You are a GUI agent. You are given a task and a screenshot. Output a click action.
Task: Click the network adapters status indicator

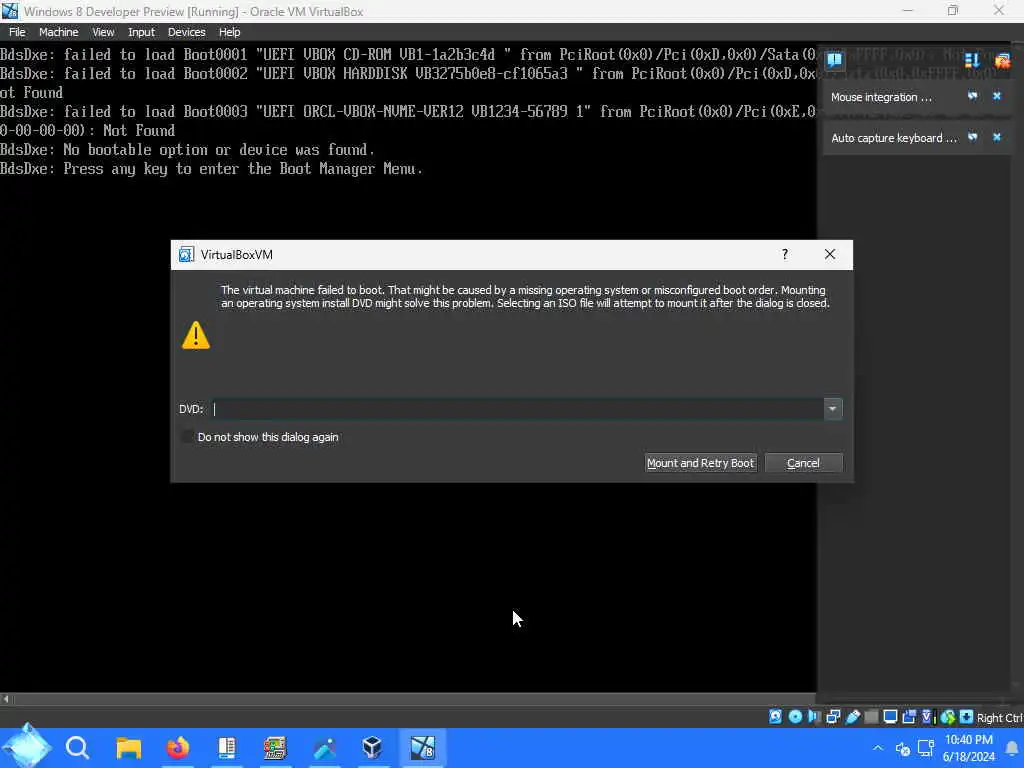point(833,716)
